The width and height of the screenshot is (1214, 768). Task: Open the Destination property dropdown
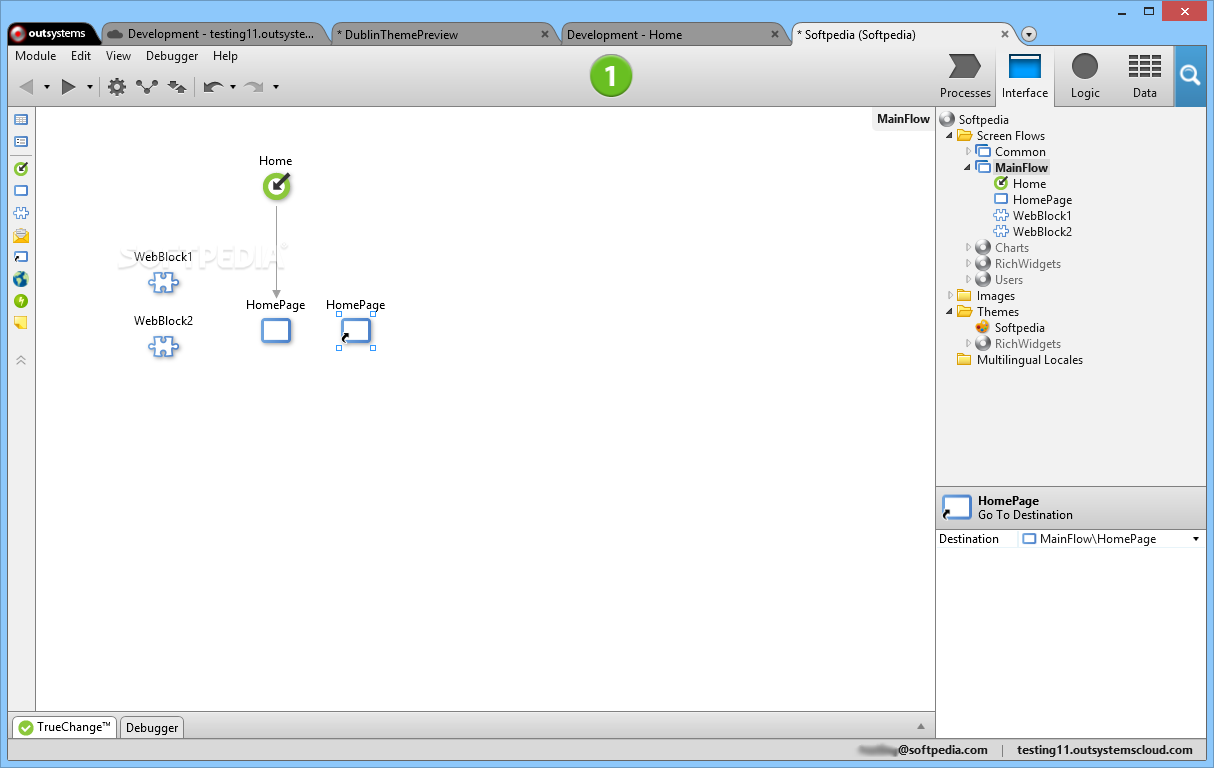pyautogui.click(x=1196, y=539)
